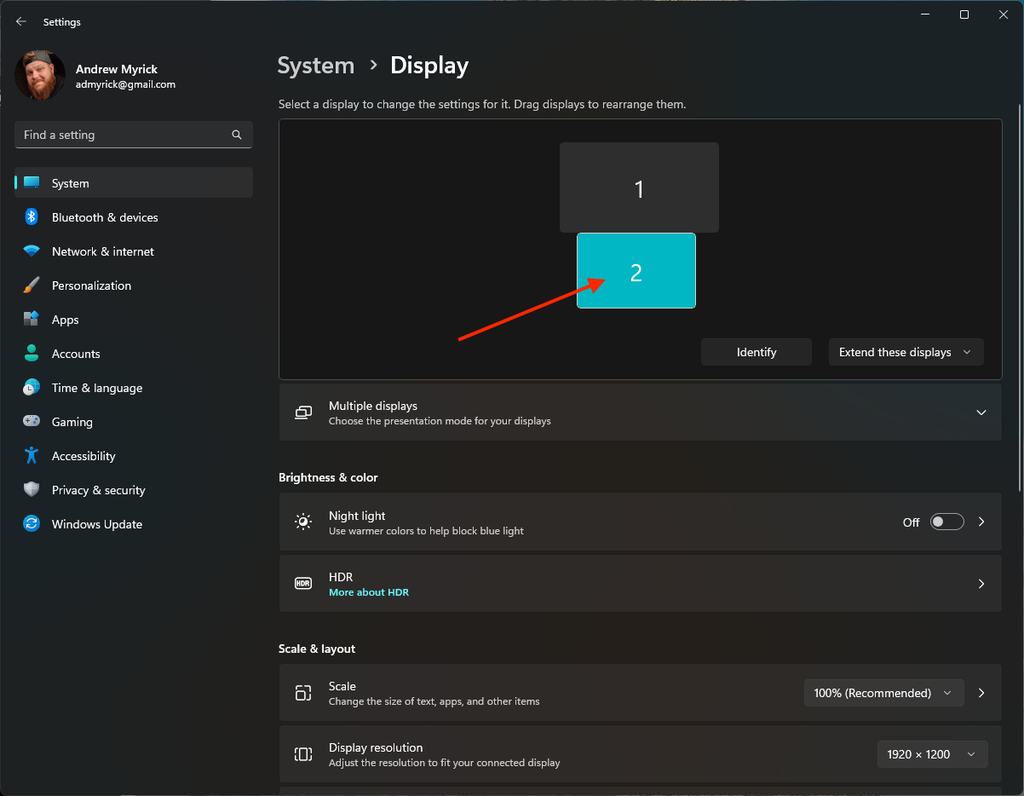Expand the Multiple displays section
Screen dimensions: 1024x796
click(x=980, y=413)
